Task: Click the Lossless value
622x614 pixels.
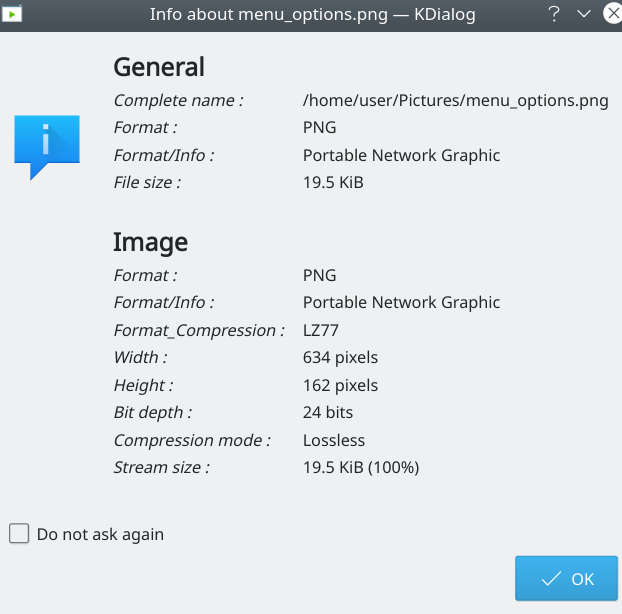Action: coord(334,440)
